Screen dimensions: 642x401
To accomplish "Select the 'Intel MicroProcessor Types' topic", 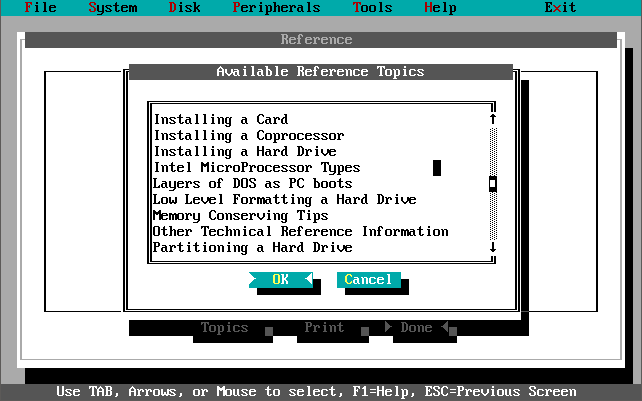I will [321, 168].
